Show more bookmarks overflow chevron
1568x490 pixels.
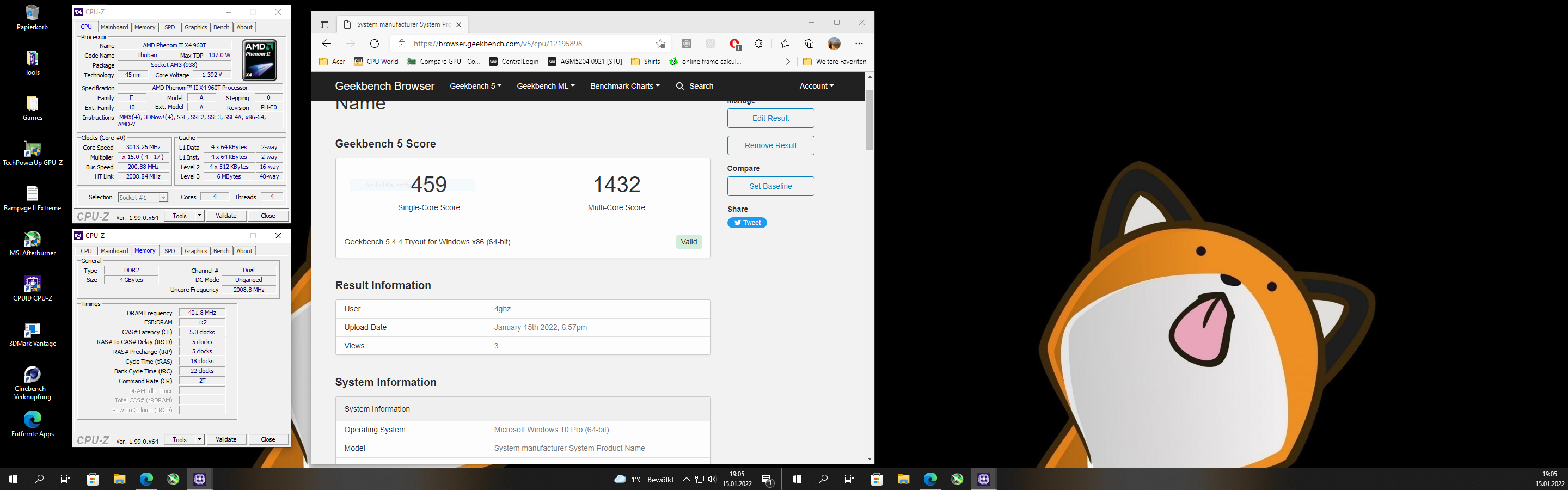coord(788,62)
